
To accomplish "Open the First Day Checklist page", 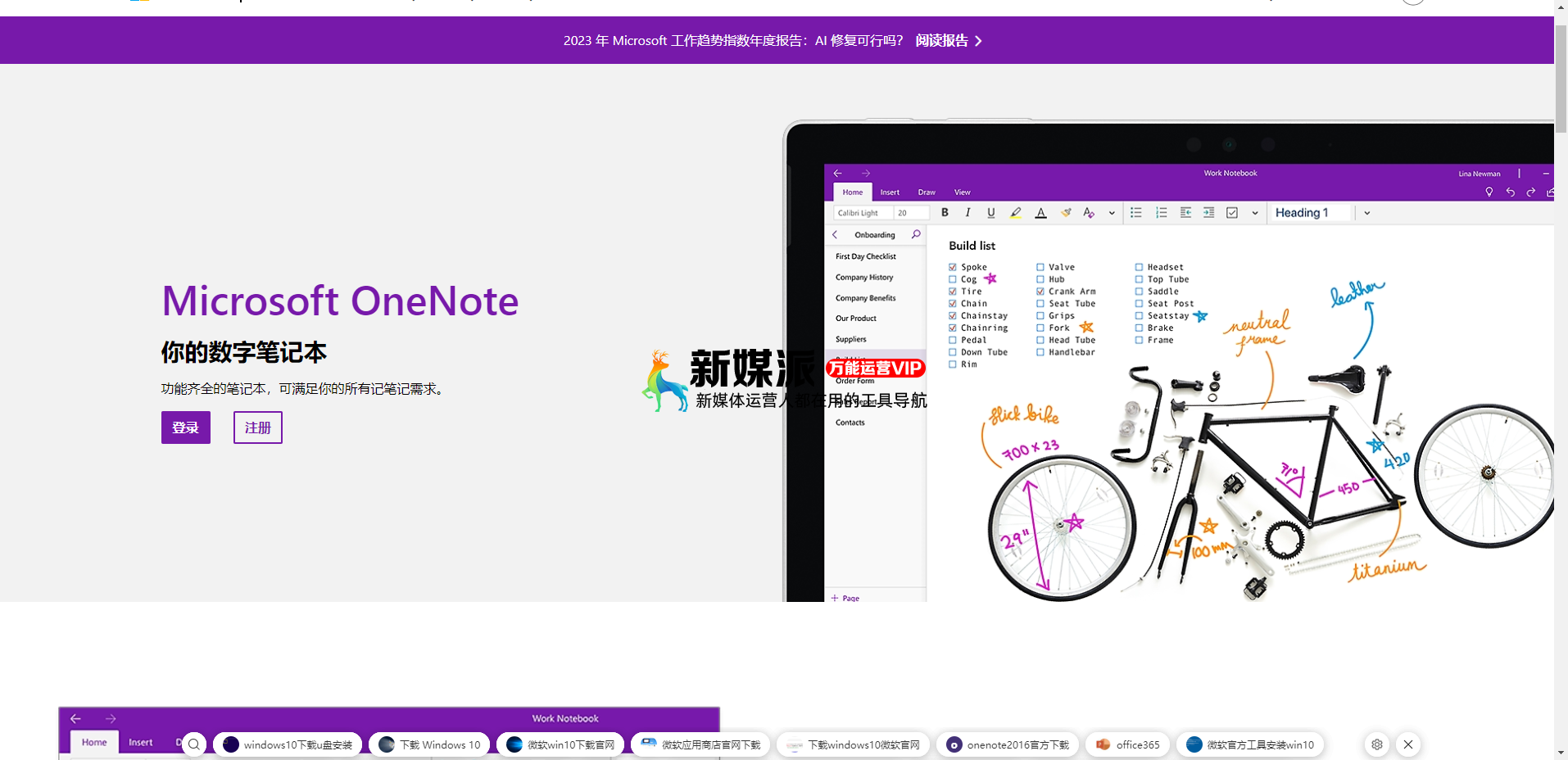I will (866, 256).
